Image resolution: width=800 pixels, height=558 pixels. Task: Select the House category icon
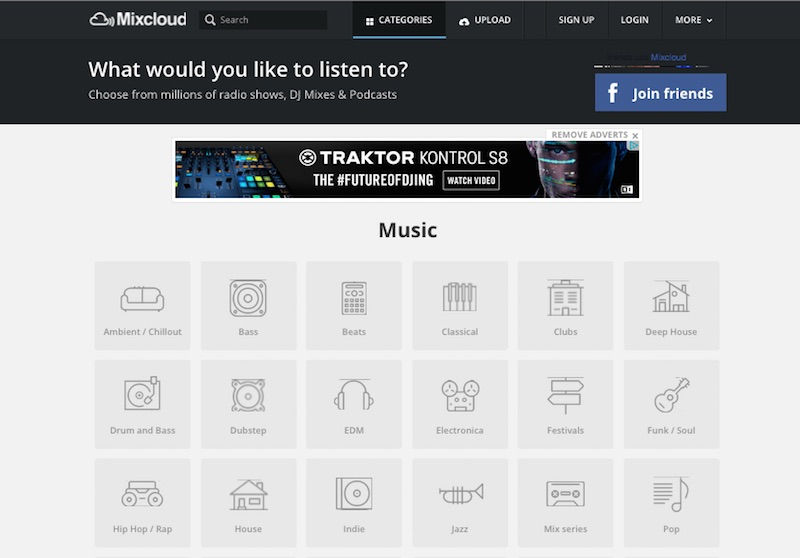point(248,495)
